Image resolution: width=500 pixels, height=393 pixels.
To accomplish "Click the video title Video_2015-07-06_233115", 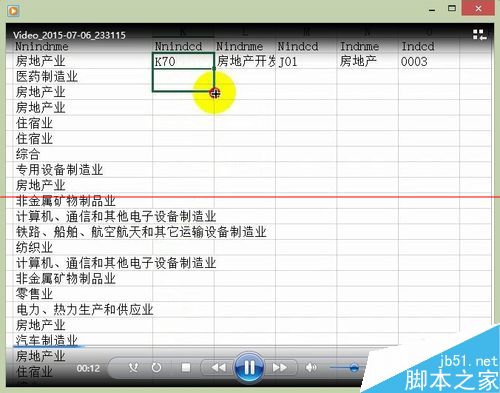I will [69, 35].
